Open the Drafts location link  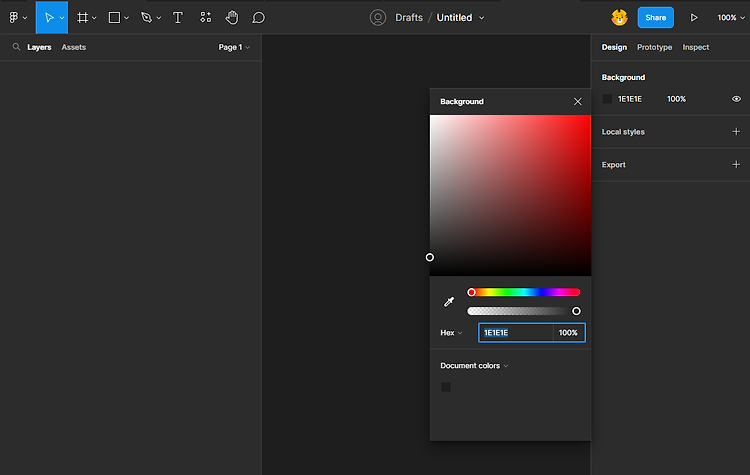coord(409,18)
